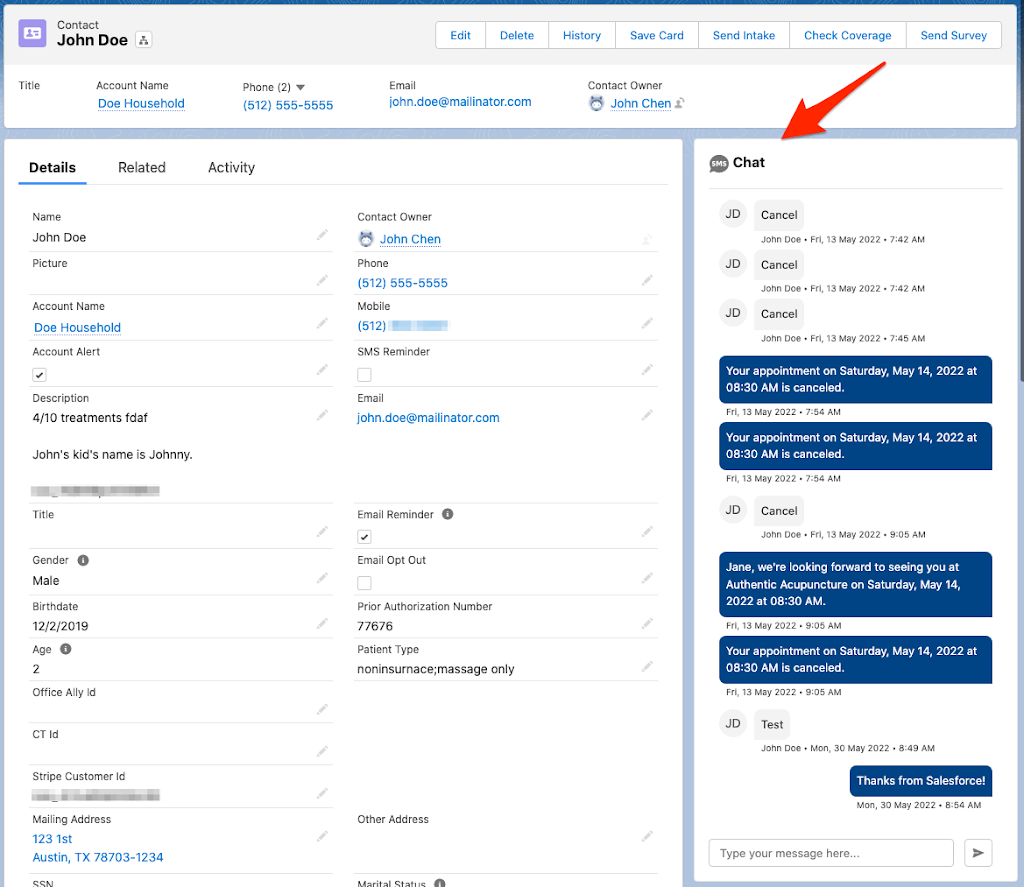Image resolution: width=1024 pixels, height=887 pixels.
Task: Click the Age info tooltip icon
Action: pyautogui.click(x=63, y=649)
